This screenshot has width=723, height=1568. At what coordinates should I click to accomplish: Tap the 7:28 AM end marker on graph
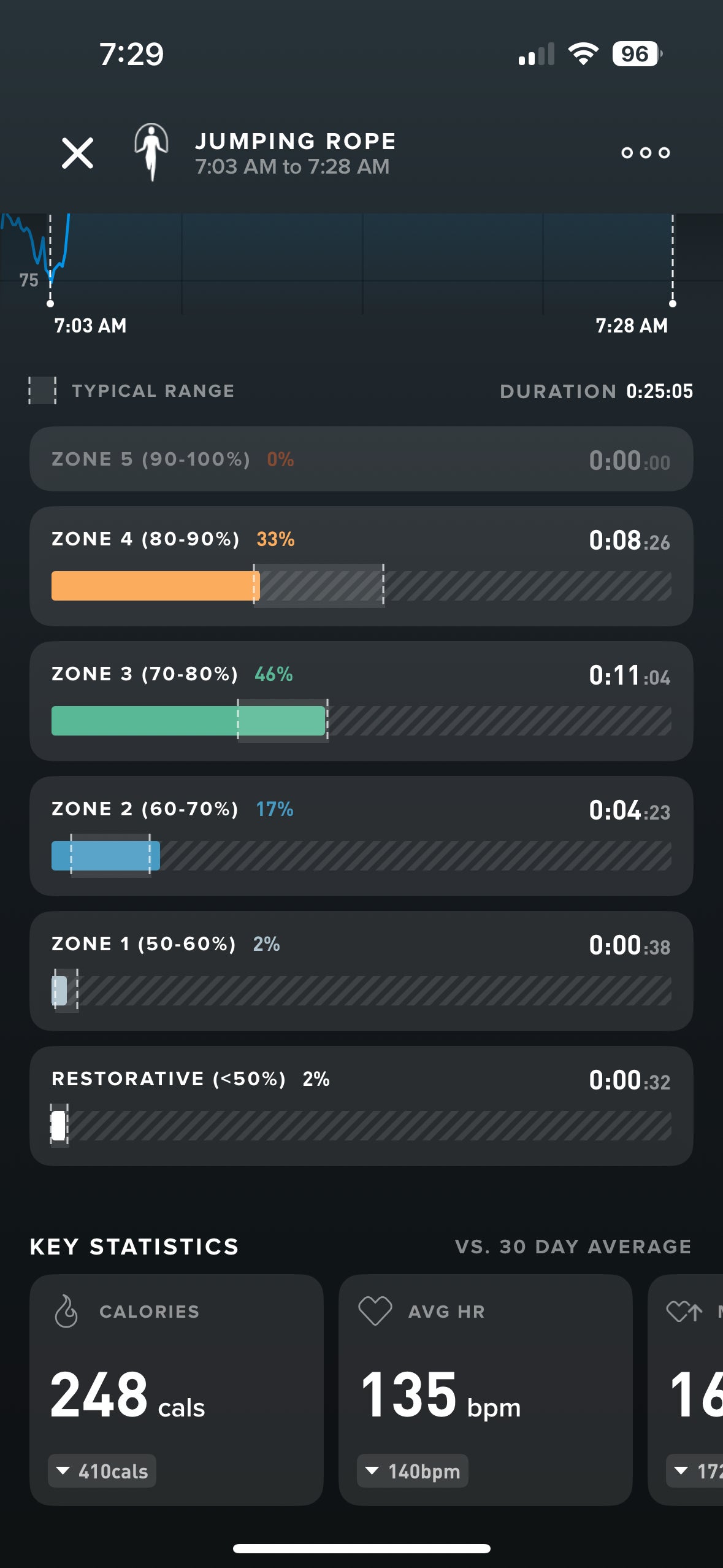[673, 303]
